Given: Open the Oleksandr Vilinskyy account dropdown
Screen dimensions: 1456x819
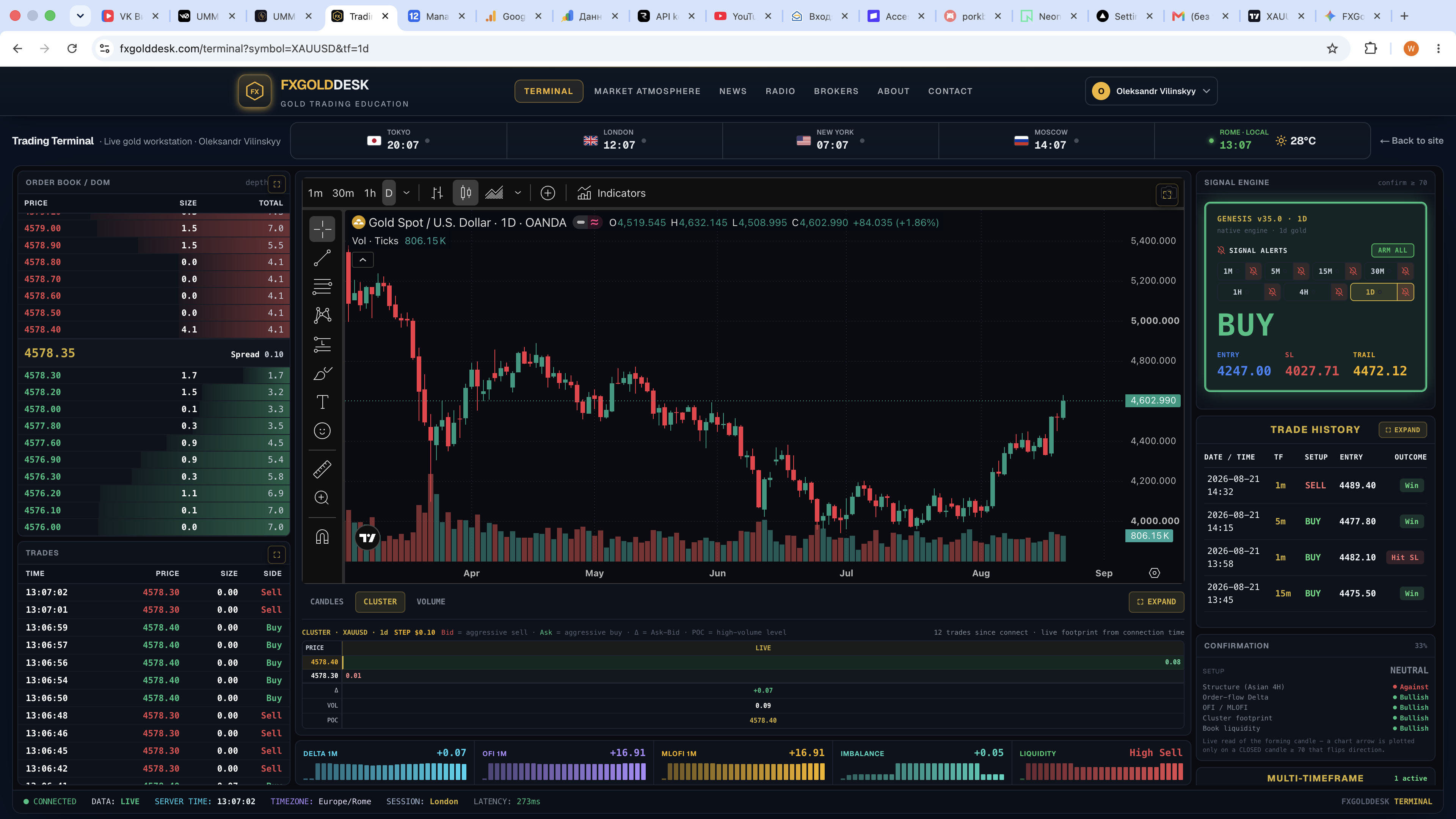Looking at the screenshot, I should pyautogui.click(x=1152, y=91).
